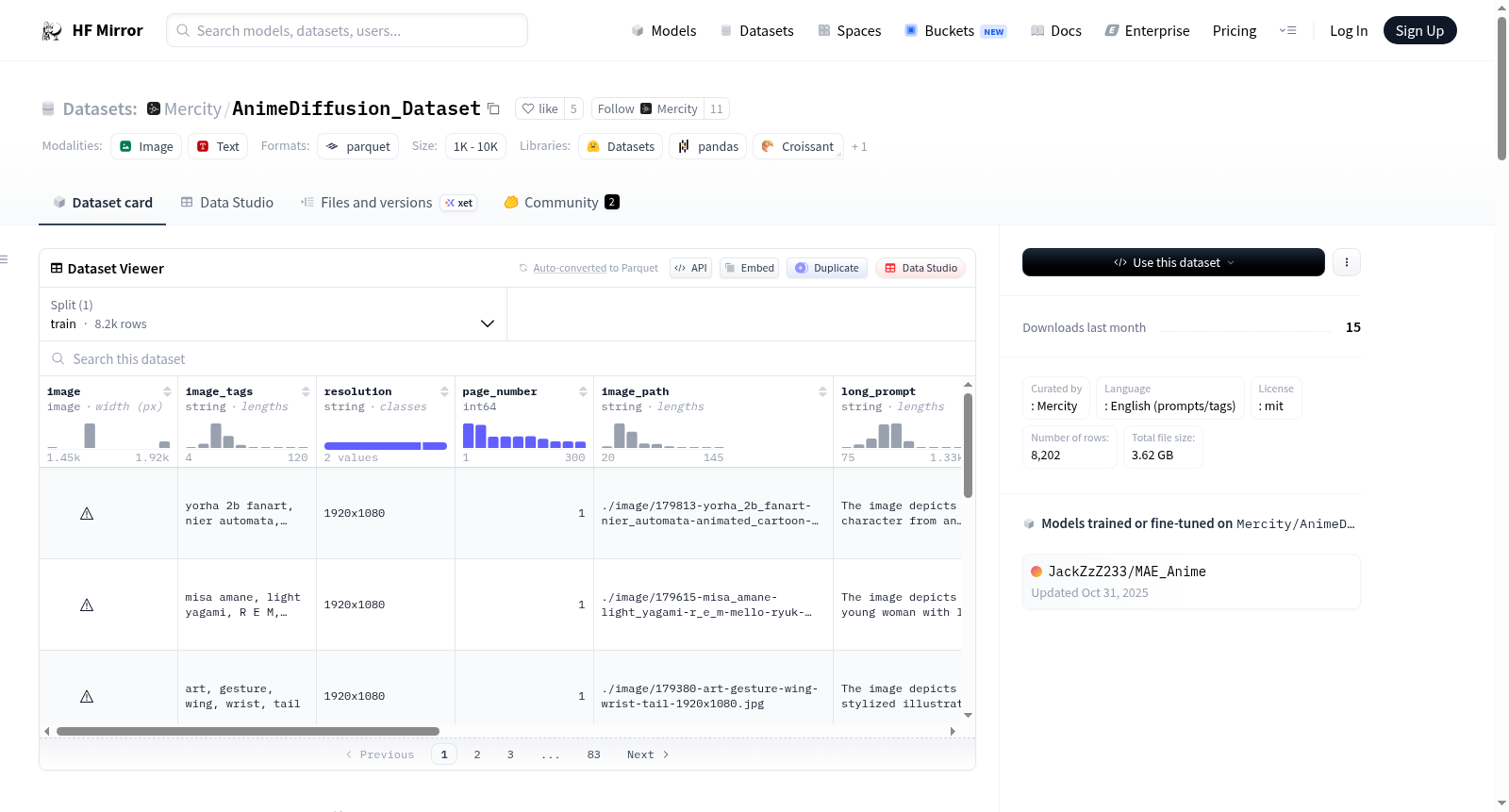Click the follower count 11 badge
1509x812 pixels.
click(x=717, y=108)
